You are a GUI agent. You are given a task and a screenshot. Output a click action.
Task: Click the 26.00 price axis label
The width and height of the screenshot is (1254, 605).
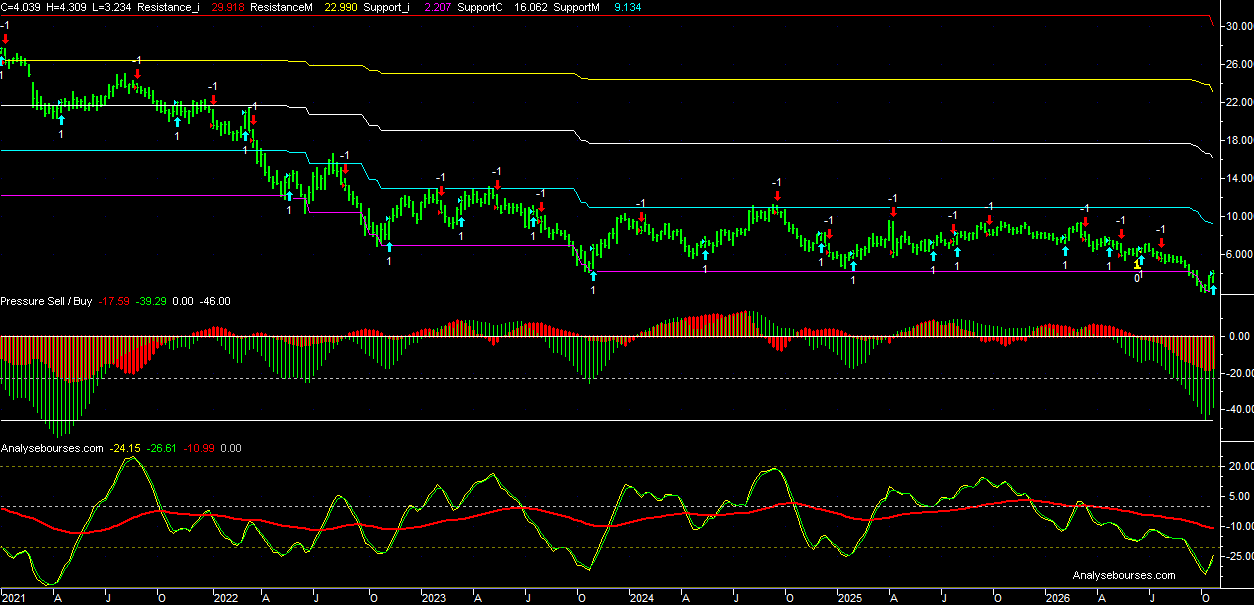pos(1237,64)
